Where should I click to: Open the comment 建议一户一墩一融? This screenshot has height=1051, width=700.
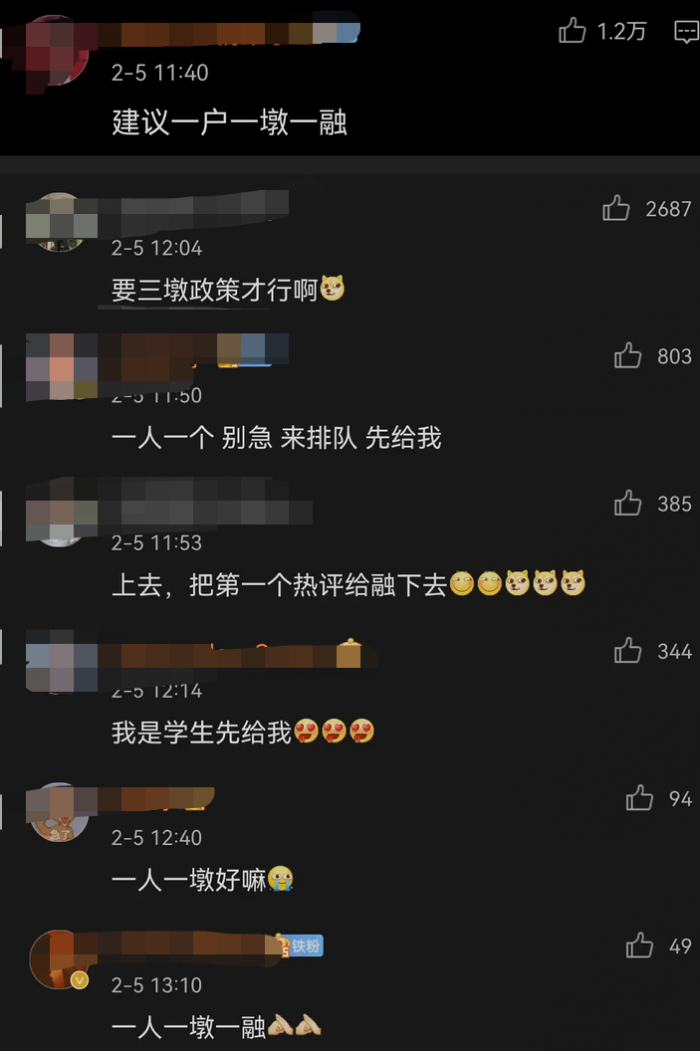[x=229, y=122]
